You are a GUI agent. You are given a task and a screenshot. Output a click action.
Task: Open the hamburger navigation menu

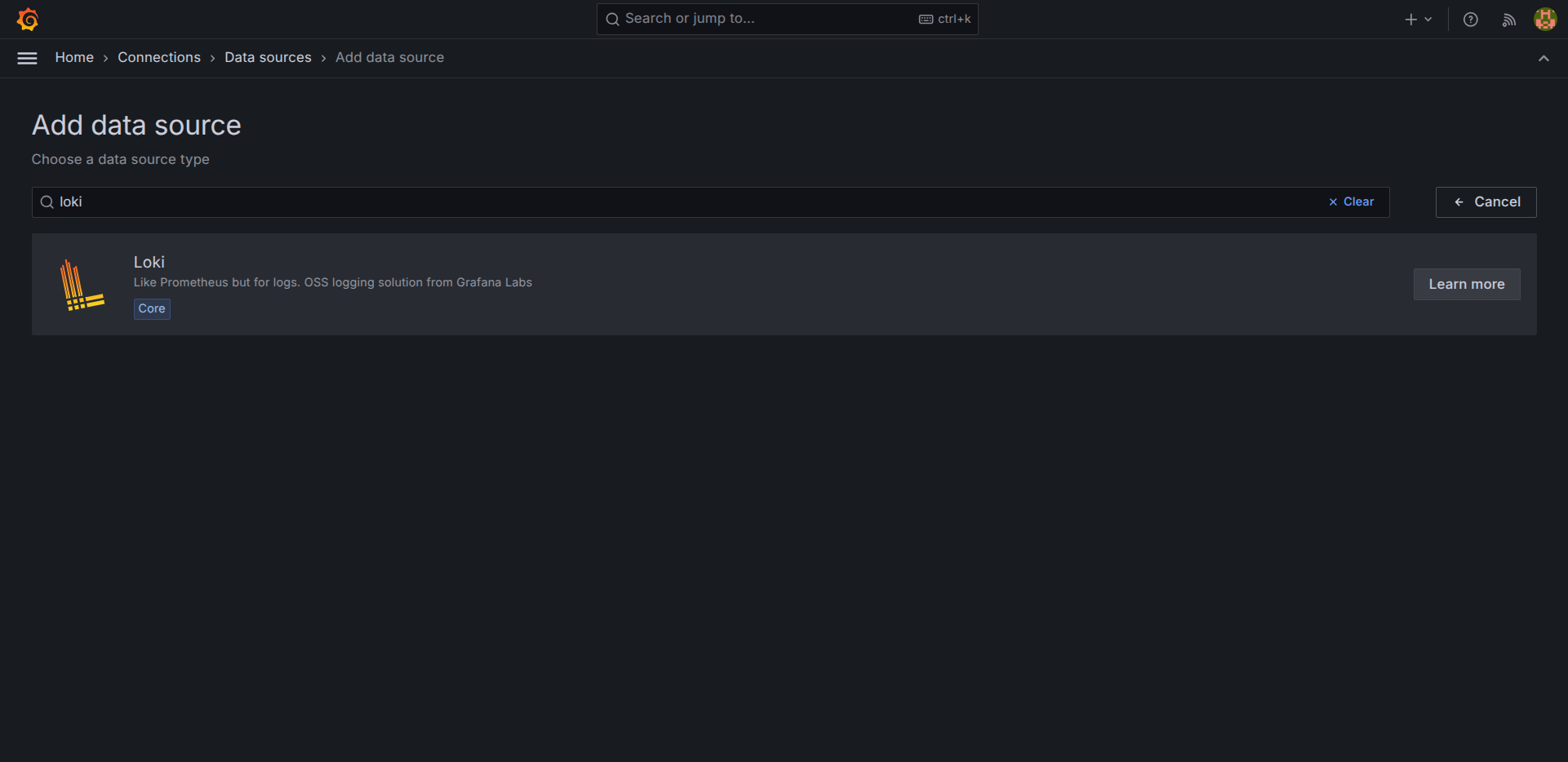(x=27, y=58)
